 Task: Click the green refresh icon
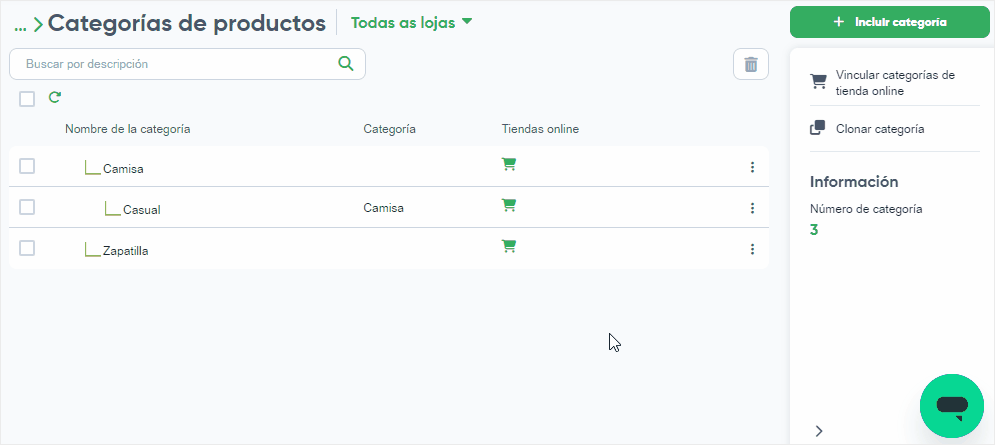(55, 97)
